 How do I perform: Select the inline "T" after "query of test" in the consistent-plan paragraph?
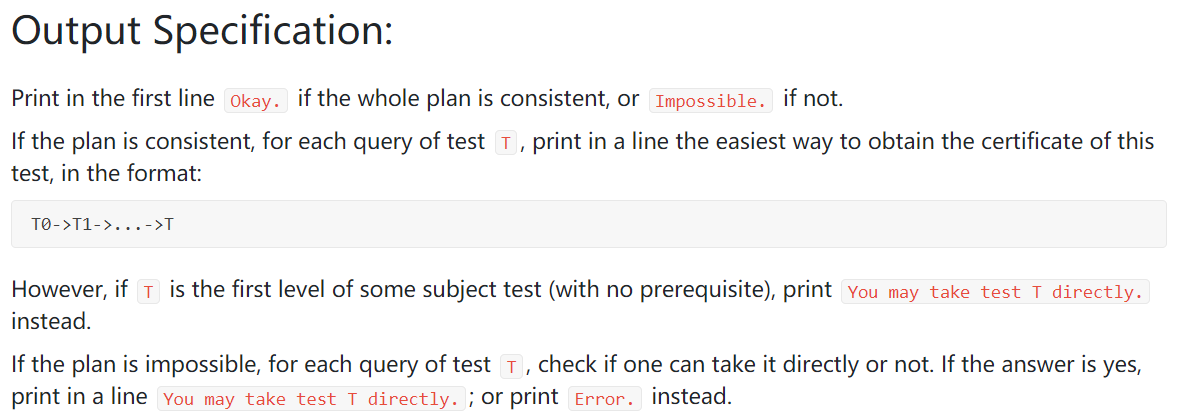507,142
